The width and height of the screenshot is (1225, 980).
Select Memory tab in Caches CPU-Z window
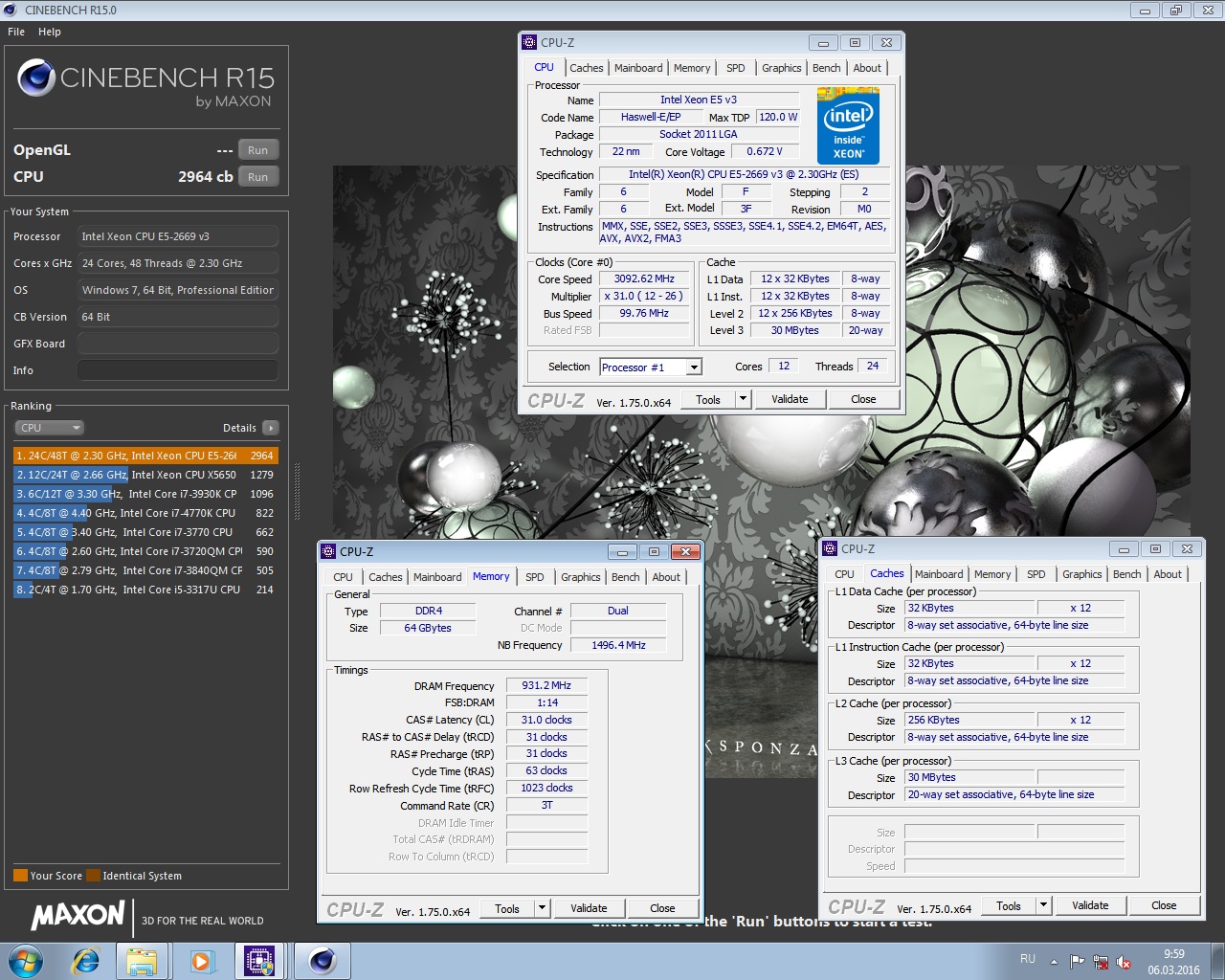tap(991, 574)
